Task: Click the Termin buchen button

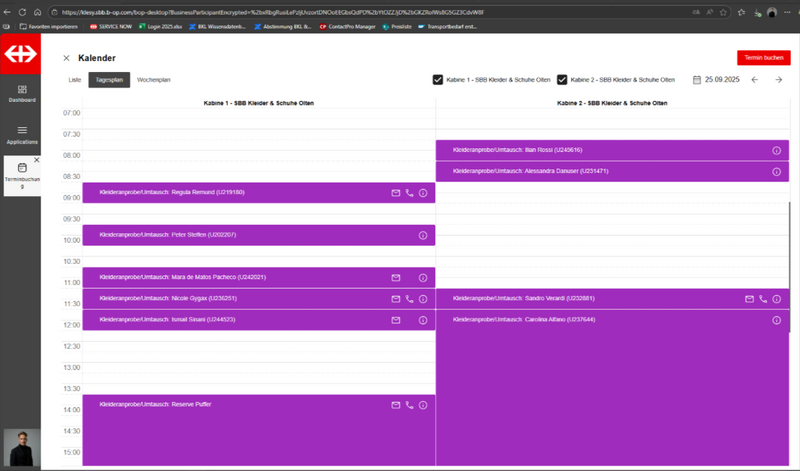Action: point(763,59)
